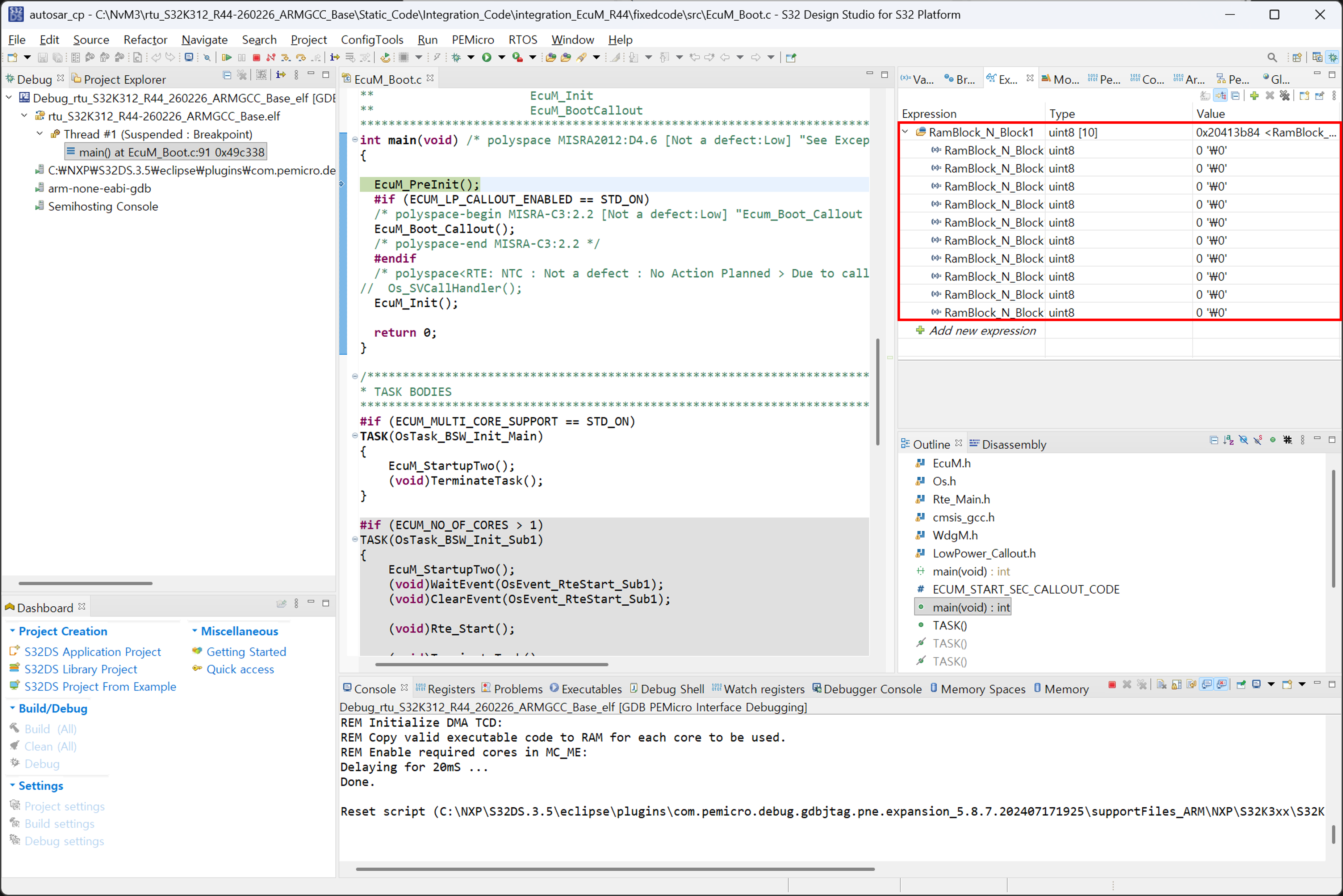Click the red Terminate icon in Console toolbar
This screenshot has width=1343, height=896.
pos(1112,685)
